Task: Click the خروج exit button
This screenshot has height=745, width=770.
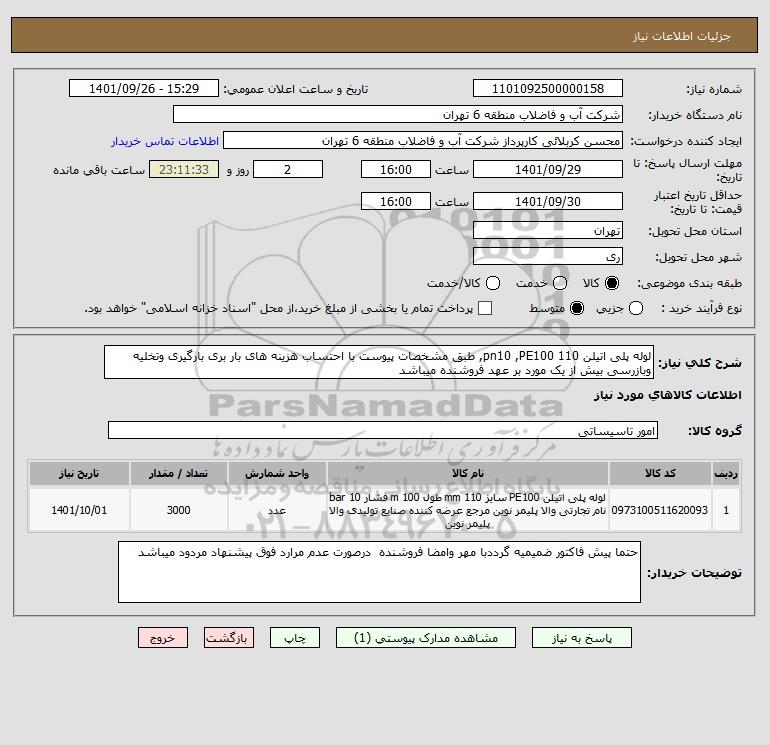Action: [x=163, y=637]
